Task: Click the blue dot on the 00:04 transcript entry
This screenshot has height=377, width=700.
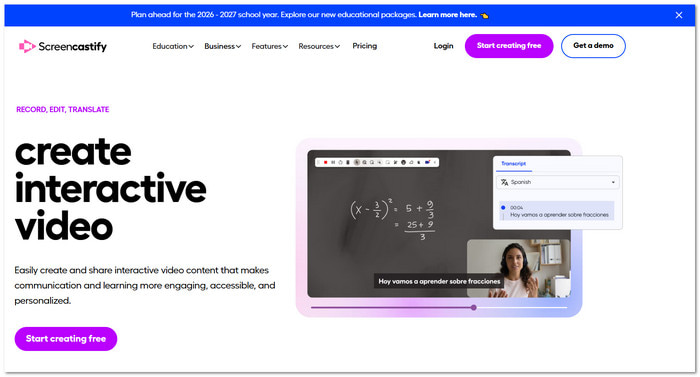Action: click(503, 208)
